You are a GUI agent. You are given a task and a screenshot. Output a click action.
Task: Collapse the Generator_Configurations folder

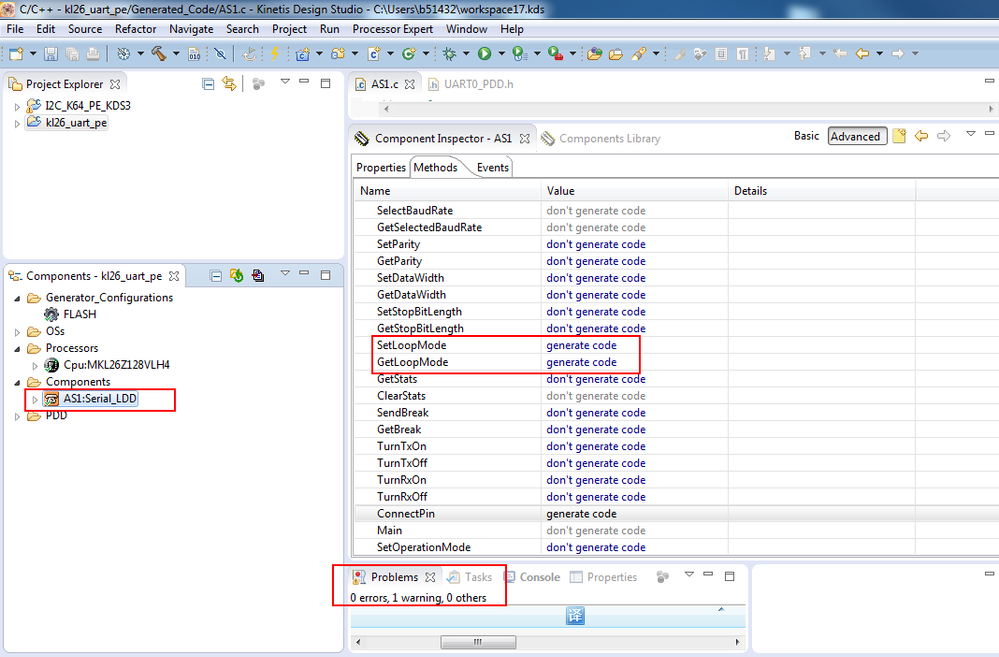17,298
